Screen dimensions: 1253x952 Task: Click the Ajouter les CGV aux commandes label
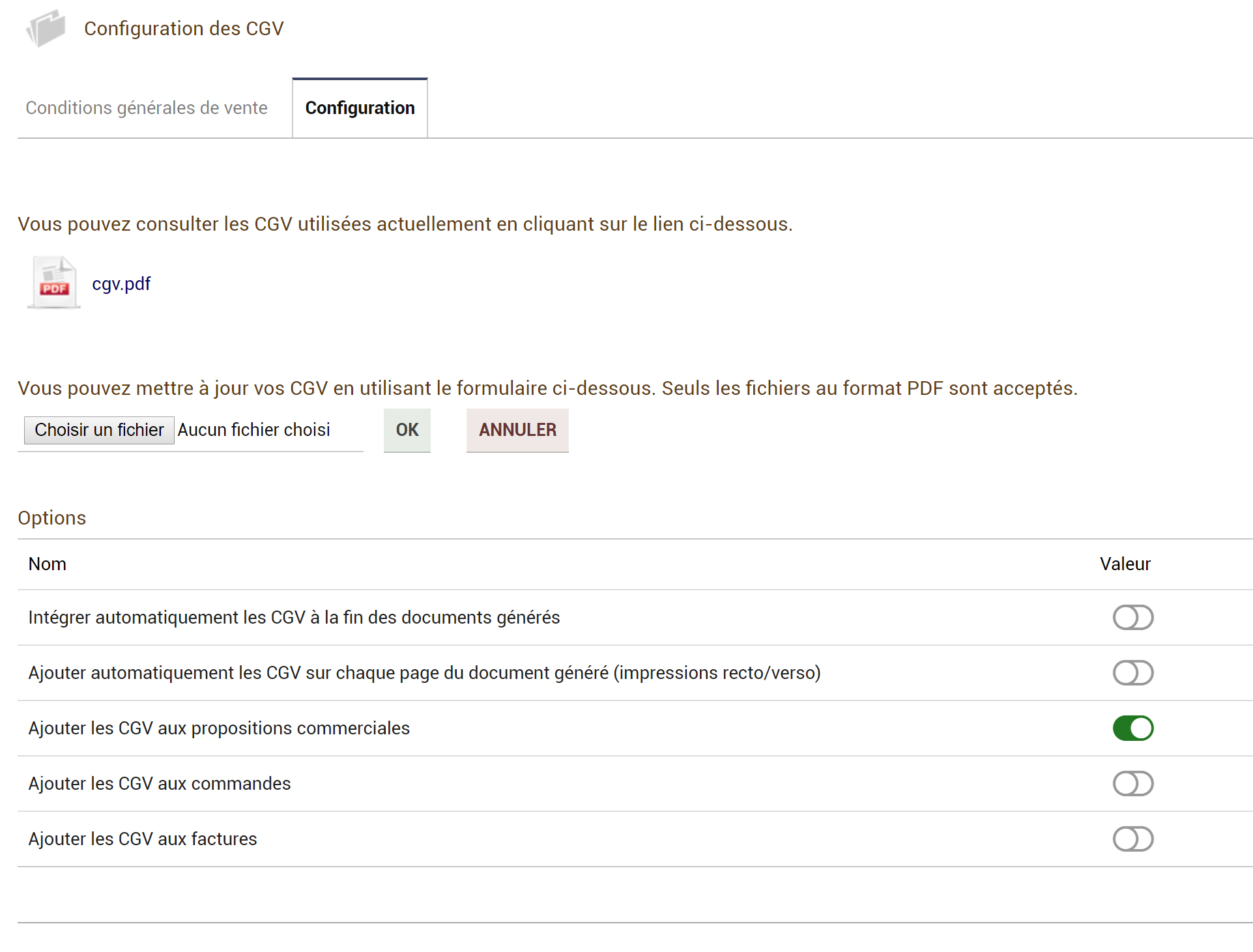(160, 783)
